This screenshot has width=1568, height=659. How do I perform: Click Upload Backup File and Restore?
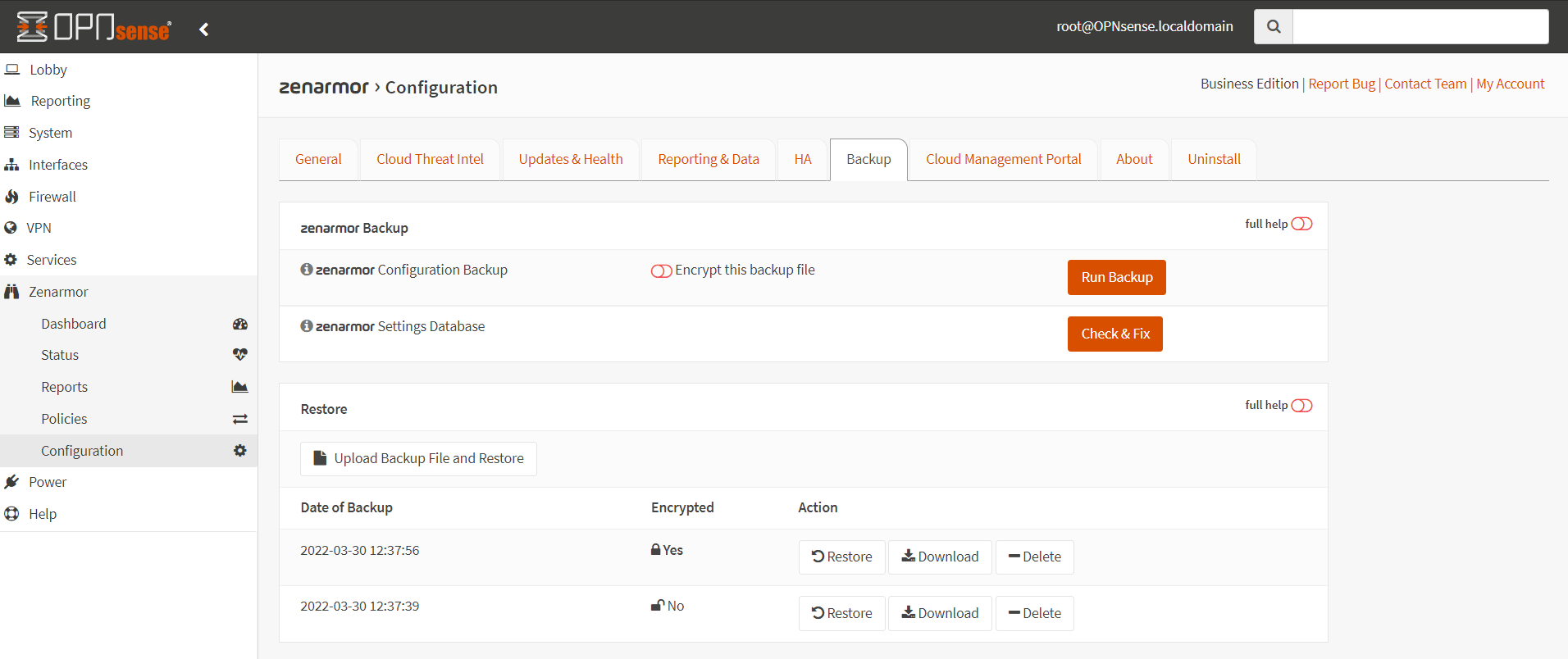tap(418, 459)
